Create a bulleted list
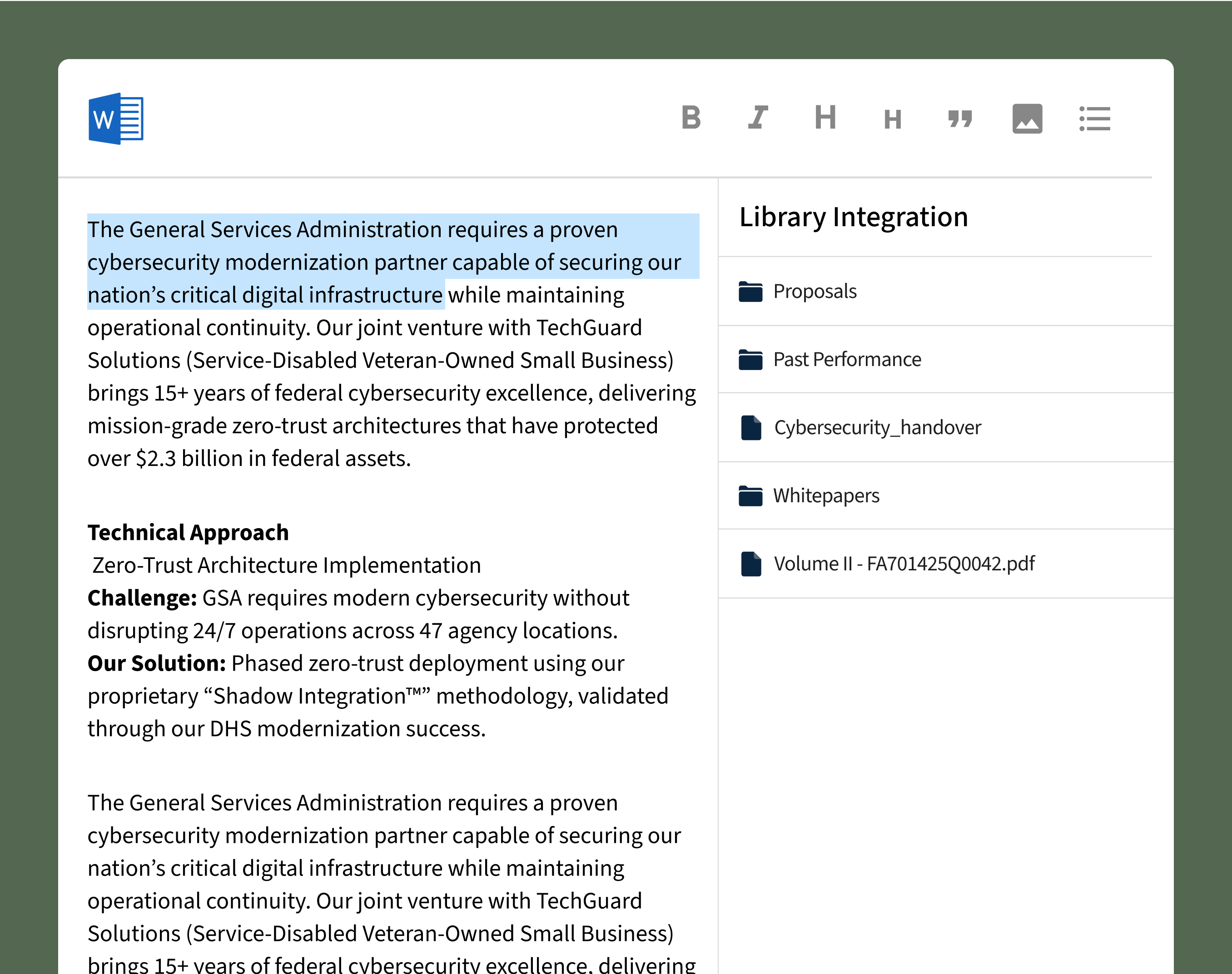Image resolution: width=1232 pixels, height=974 pixels. (x=1094, y=119)
